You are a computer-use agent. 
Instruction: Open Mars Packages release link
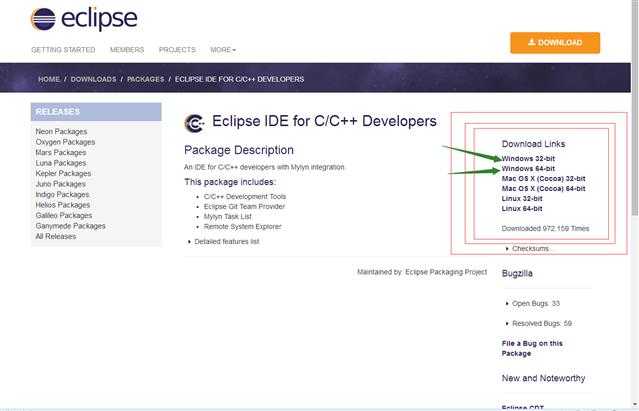coord(61,152)
